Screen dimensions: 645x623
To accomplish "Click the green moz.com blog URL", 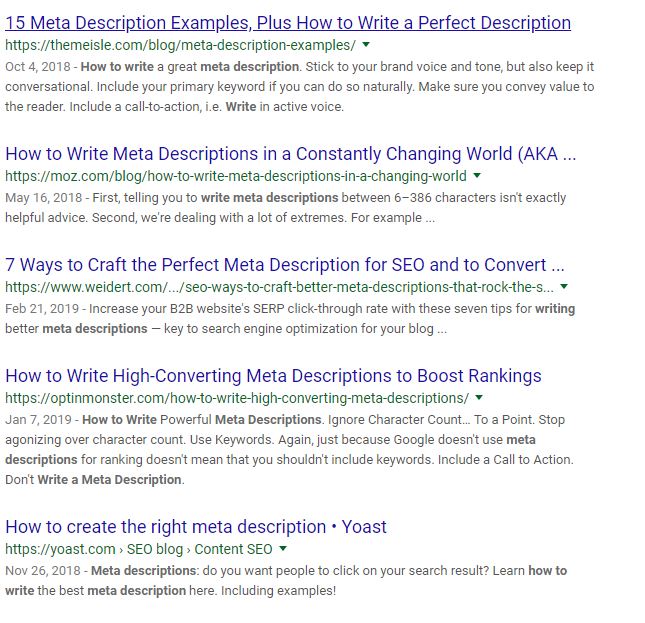I will point(236,177).
